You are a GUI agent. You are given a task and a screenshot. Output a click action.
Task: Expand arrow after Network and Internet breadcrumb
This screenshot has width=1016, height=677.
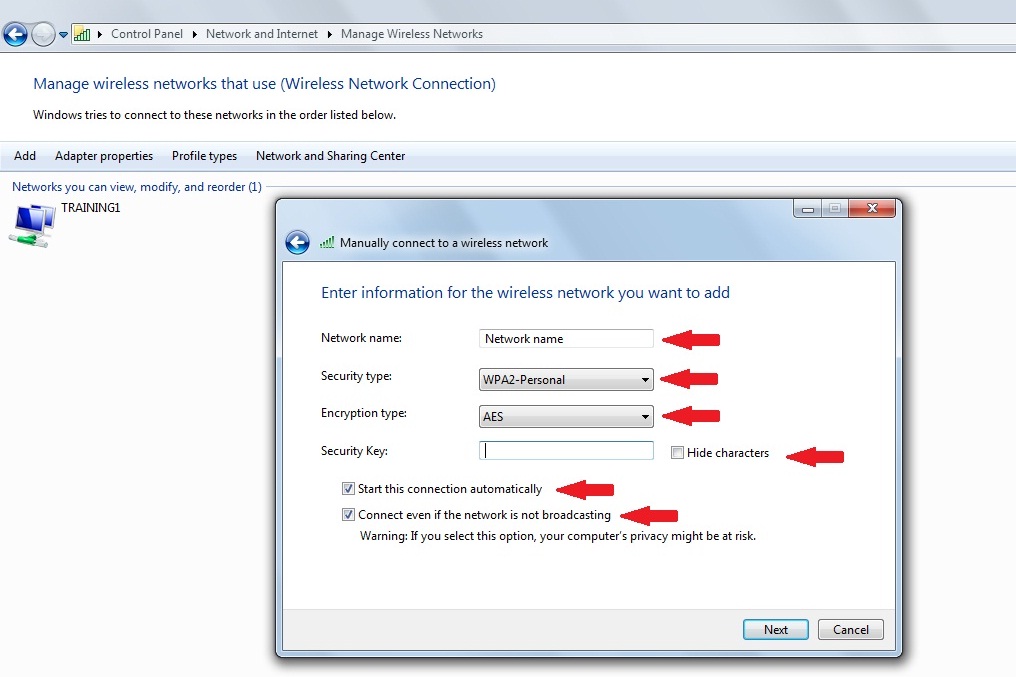click(329, 34)
